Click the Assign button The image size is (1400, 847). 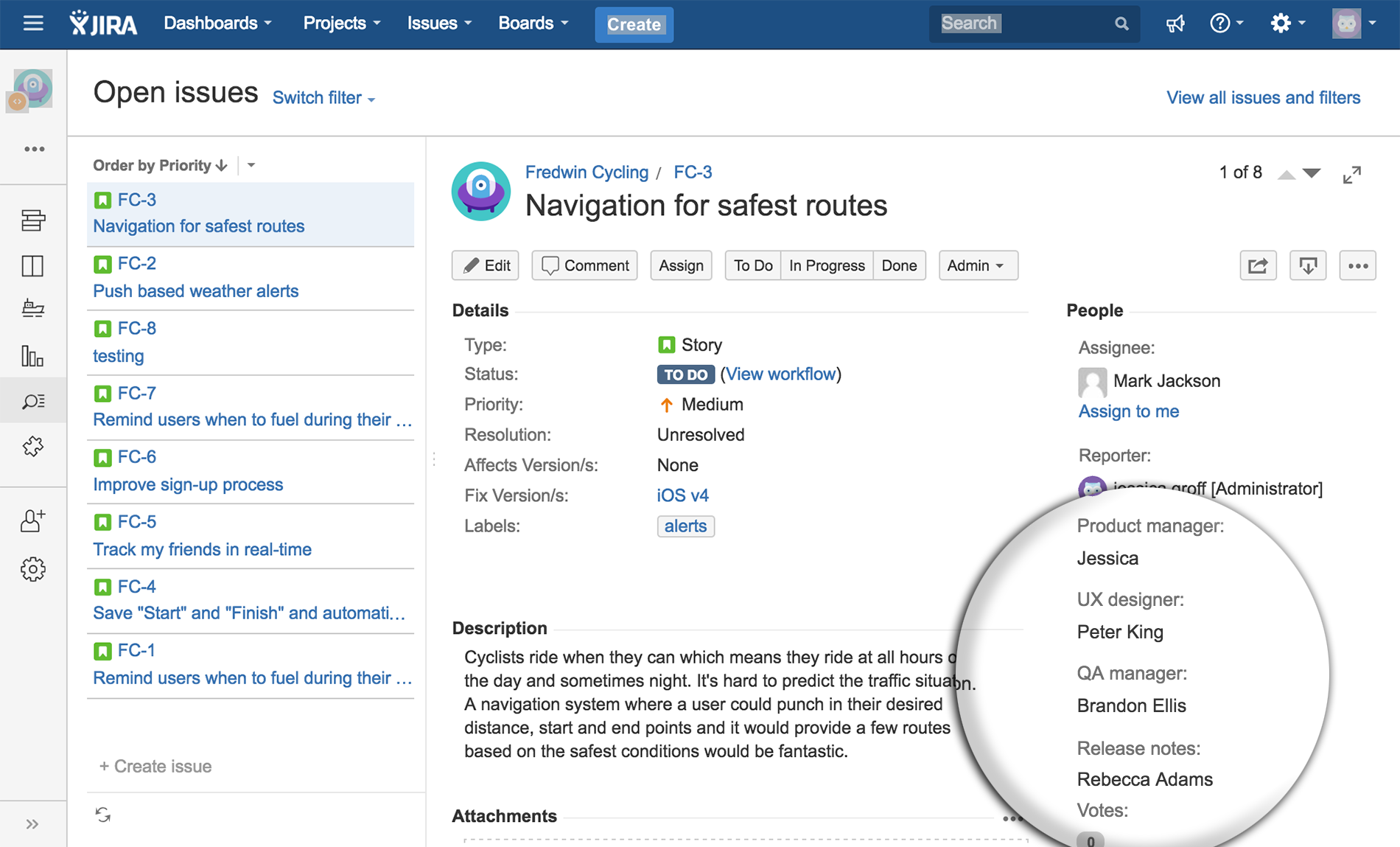(x=682, y=265)
